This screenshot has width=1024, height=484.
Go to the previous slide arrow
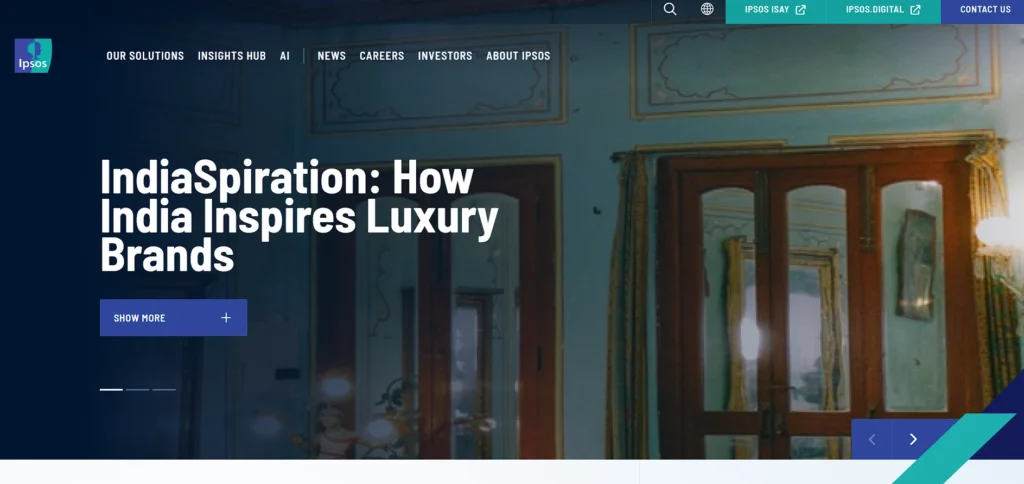click(x=872, y=439)
